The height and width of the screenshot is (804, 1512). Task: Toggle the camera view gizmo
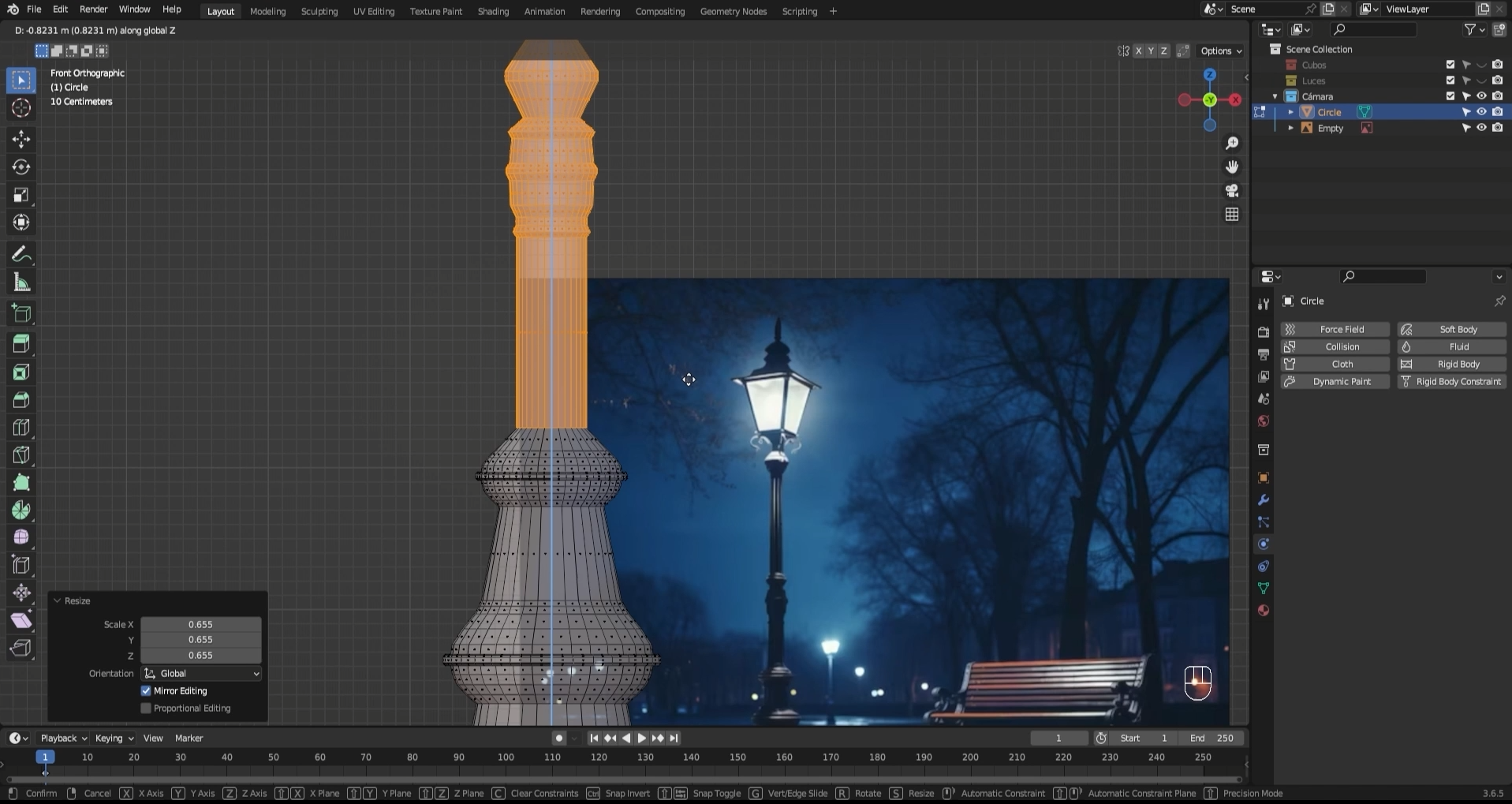[1232, 190]
